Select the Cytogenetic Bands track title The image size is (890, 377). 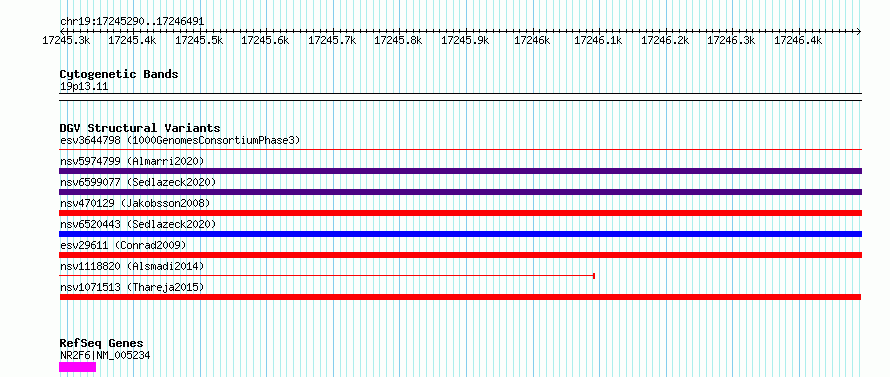pyautogui.click(x=119, y=74)
